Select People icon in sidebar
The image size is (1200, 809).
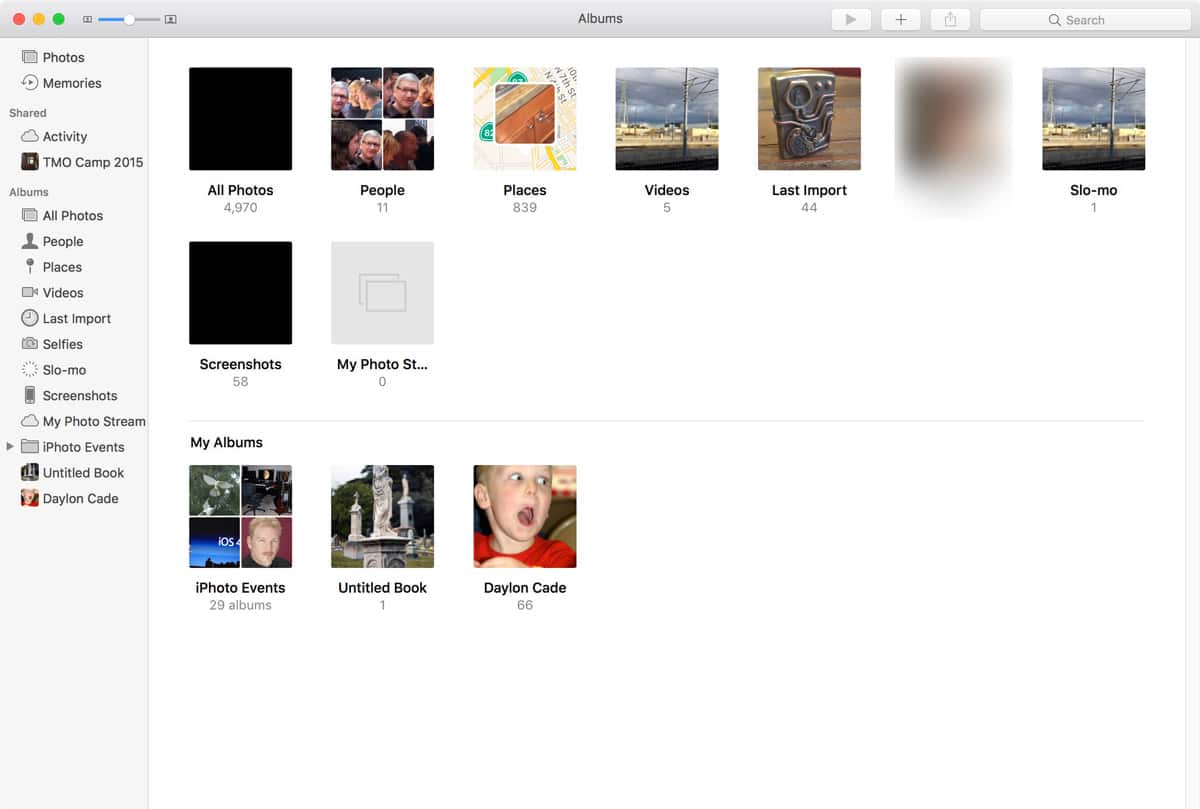click(30, 241)
